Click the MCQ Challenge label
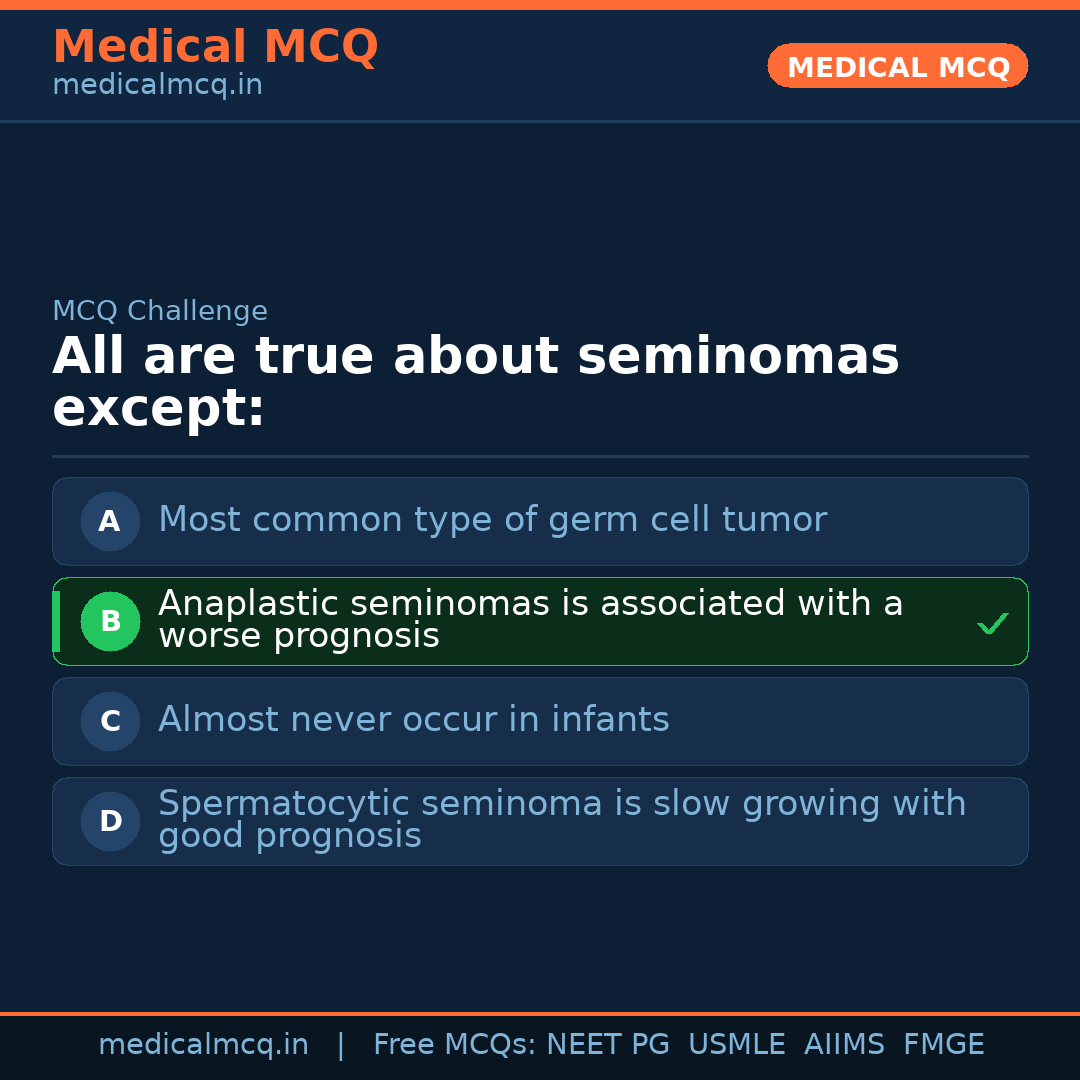 [x=160, y=311]
